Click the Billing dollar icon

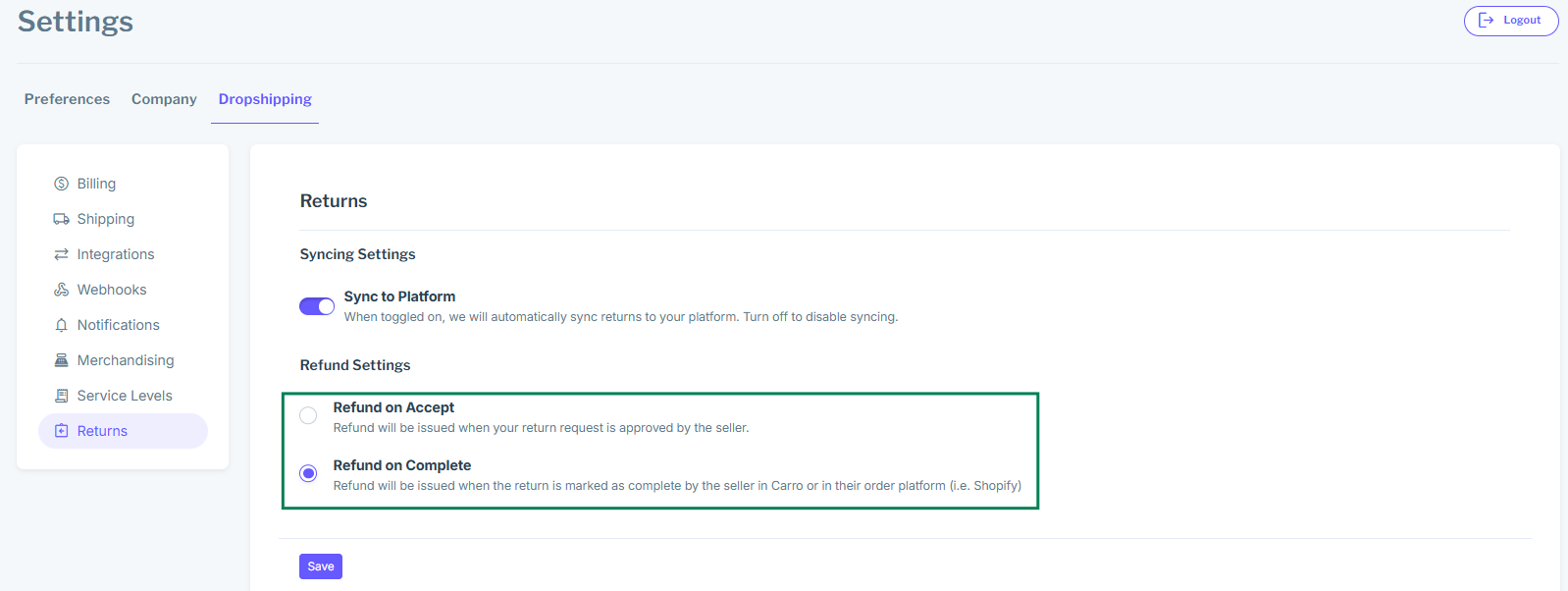tap(61, 184)
